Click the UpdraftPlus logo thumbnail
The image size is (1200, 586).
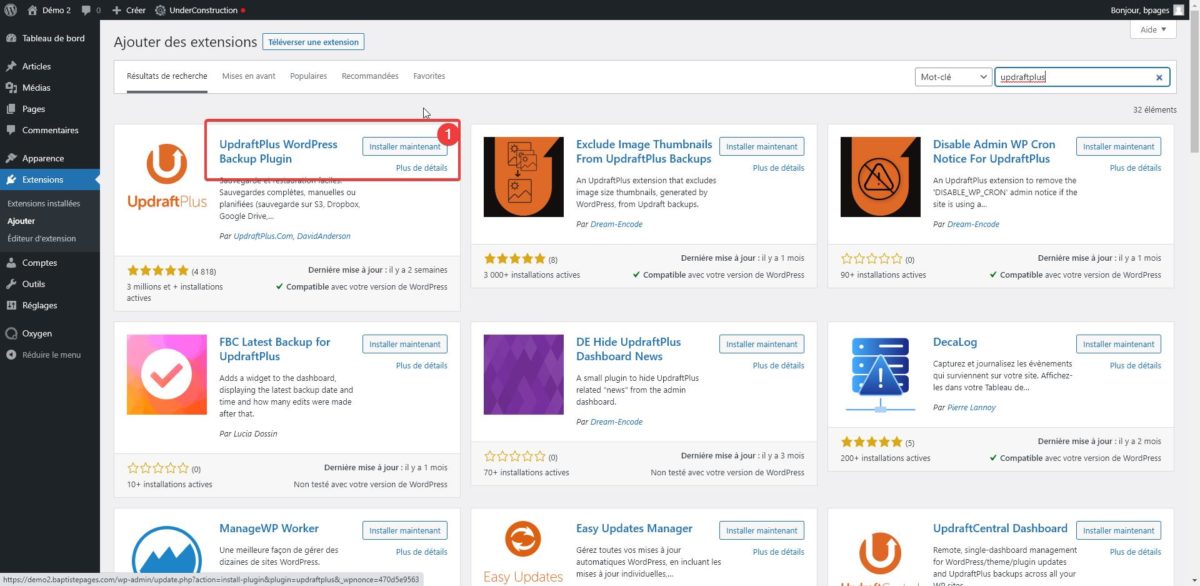[x=167, y=176]
